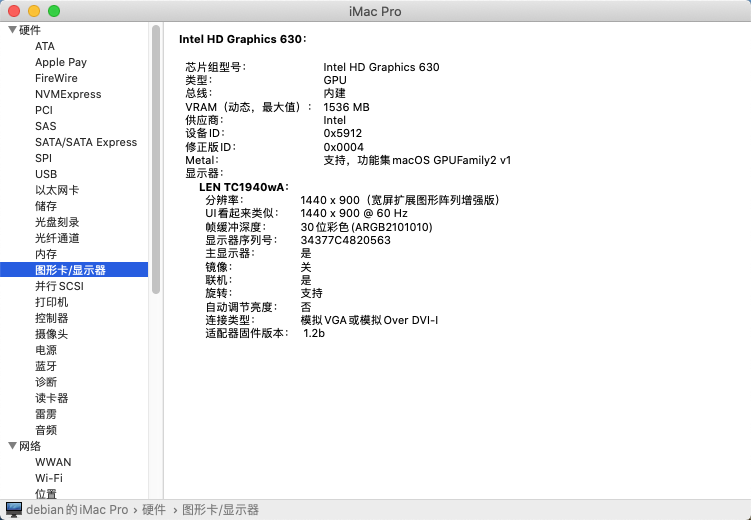The image size is (751, 520).
Task: Click 'debian的iMac Pro' in path bar
Action: pos(77,509)
